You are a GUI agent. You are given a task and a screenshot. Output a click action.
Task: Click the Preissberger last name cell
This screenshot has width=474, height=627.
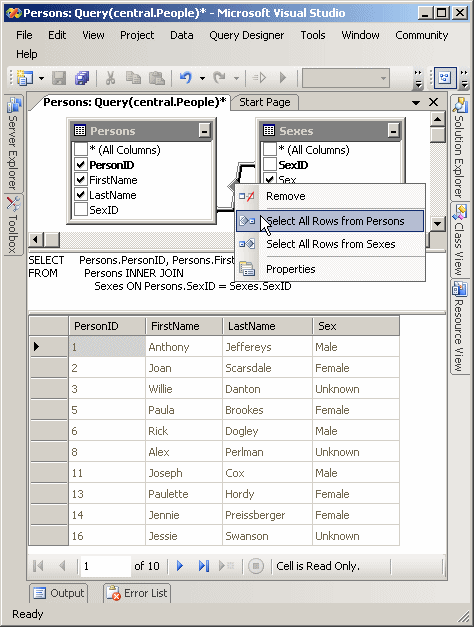coord(267,515)
